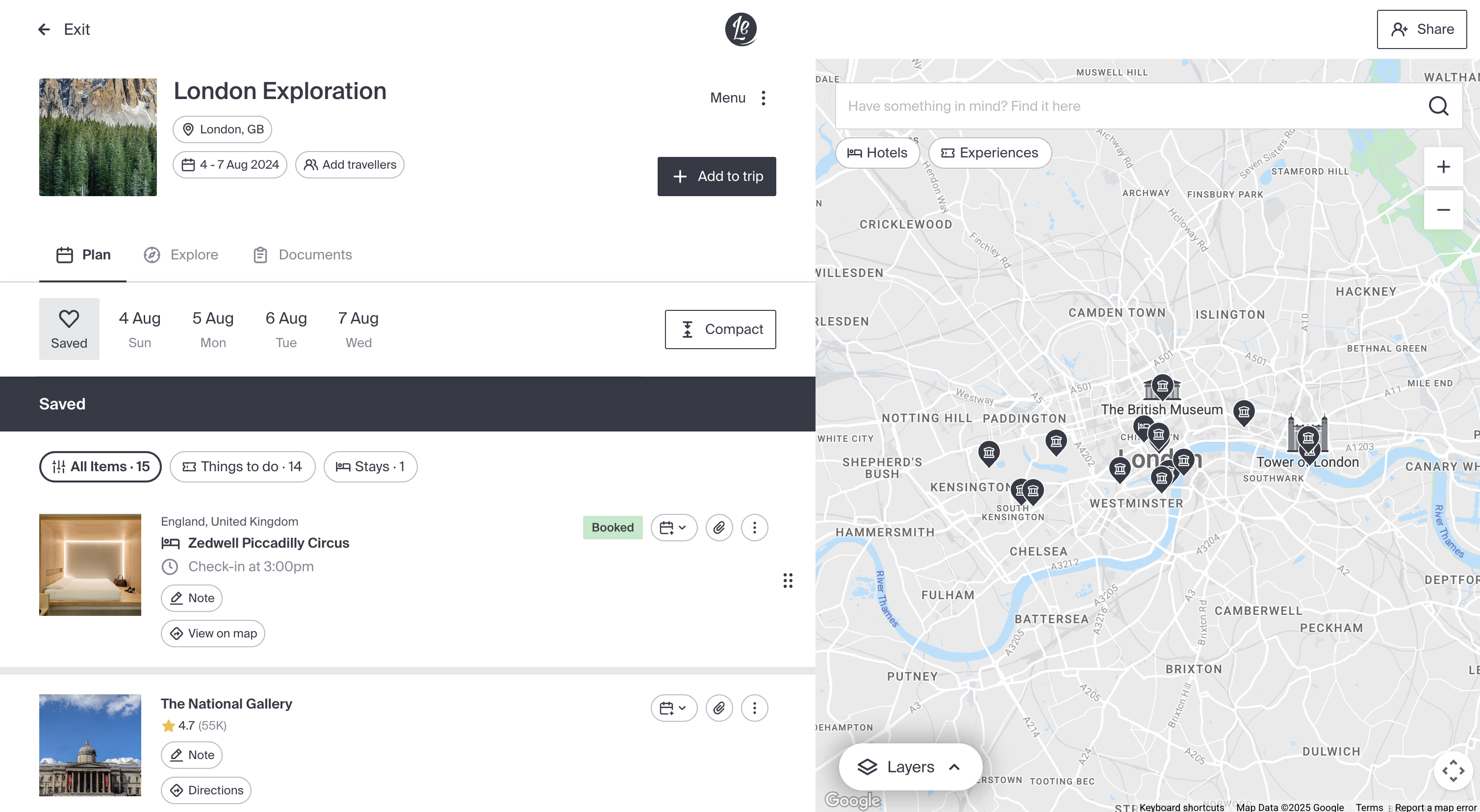Screen dimensions: 1480x812
Task: Click the trip options kebab icon beside Menu
Action: [764, 98]
